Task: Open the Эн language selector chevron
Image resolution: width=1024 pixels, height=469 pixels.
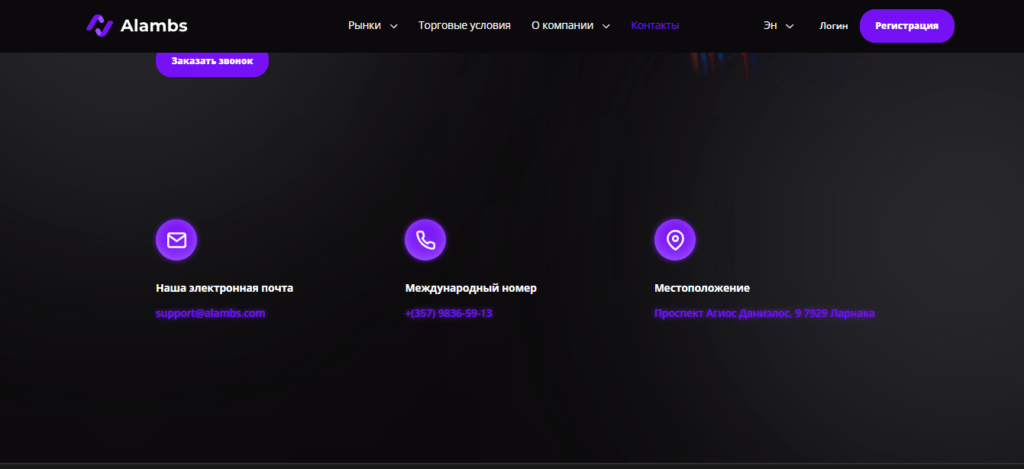Action: click(x=790, y=26)
